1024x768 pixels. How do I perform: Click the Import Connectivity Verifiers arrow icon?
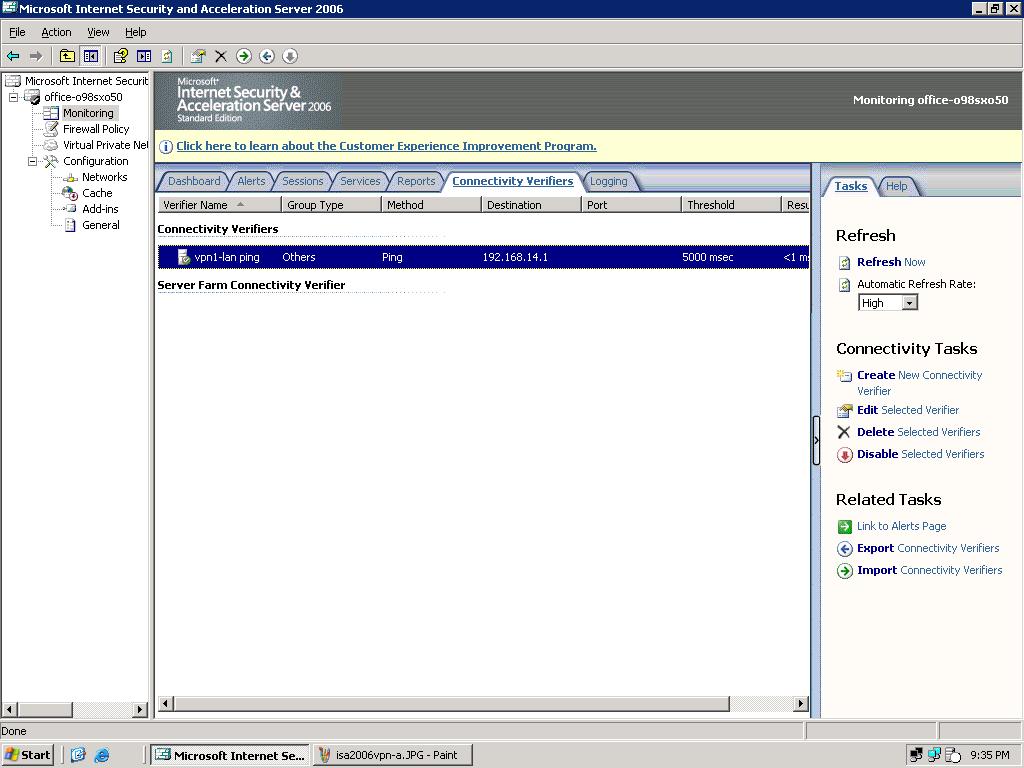point(844,571)
